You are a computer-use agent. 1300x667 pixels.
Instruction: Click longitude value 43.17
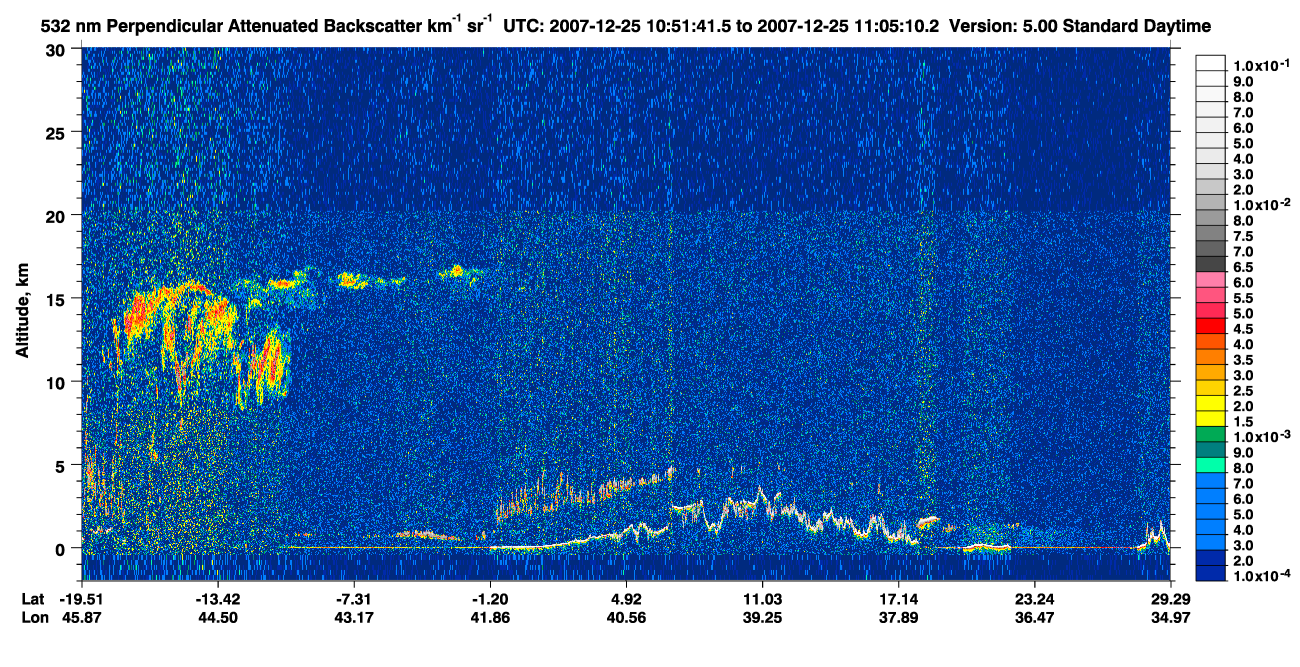tap(354, 617)
